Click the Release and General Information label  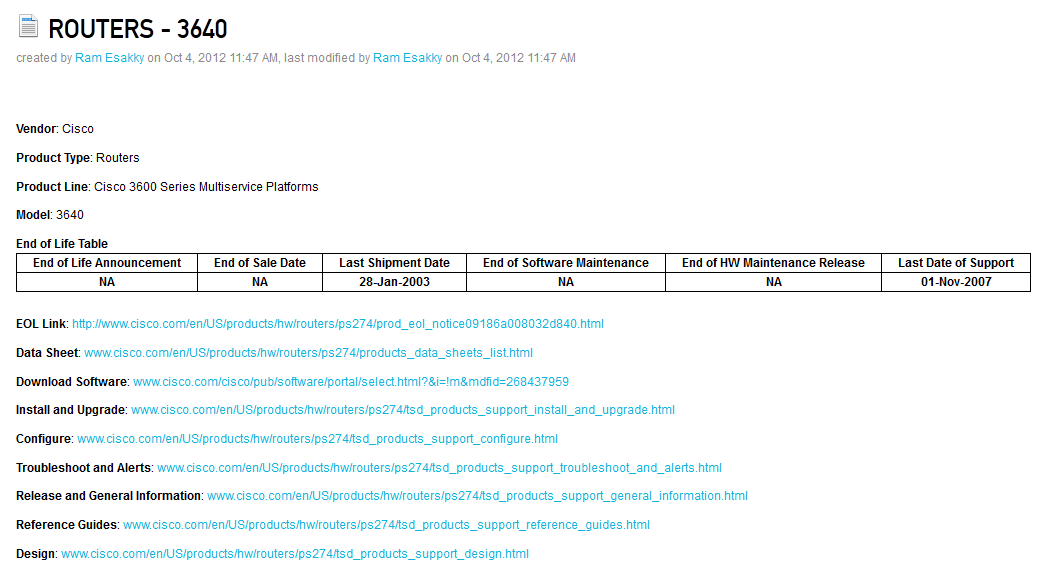tap(109, 496)
